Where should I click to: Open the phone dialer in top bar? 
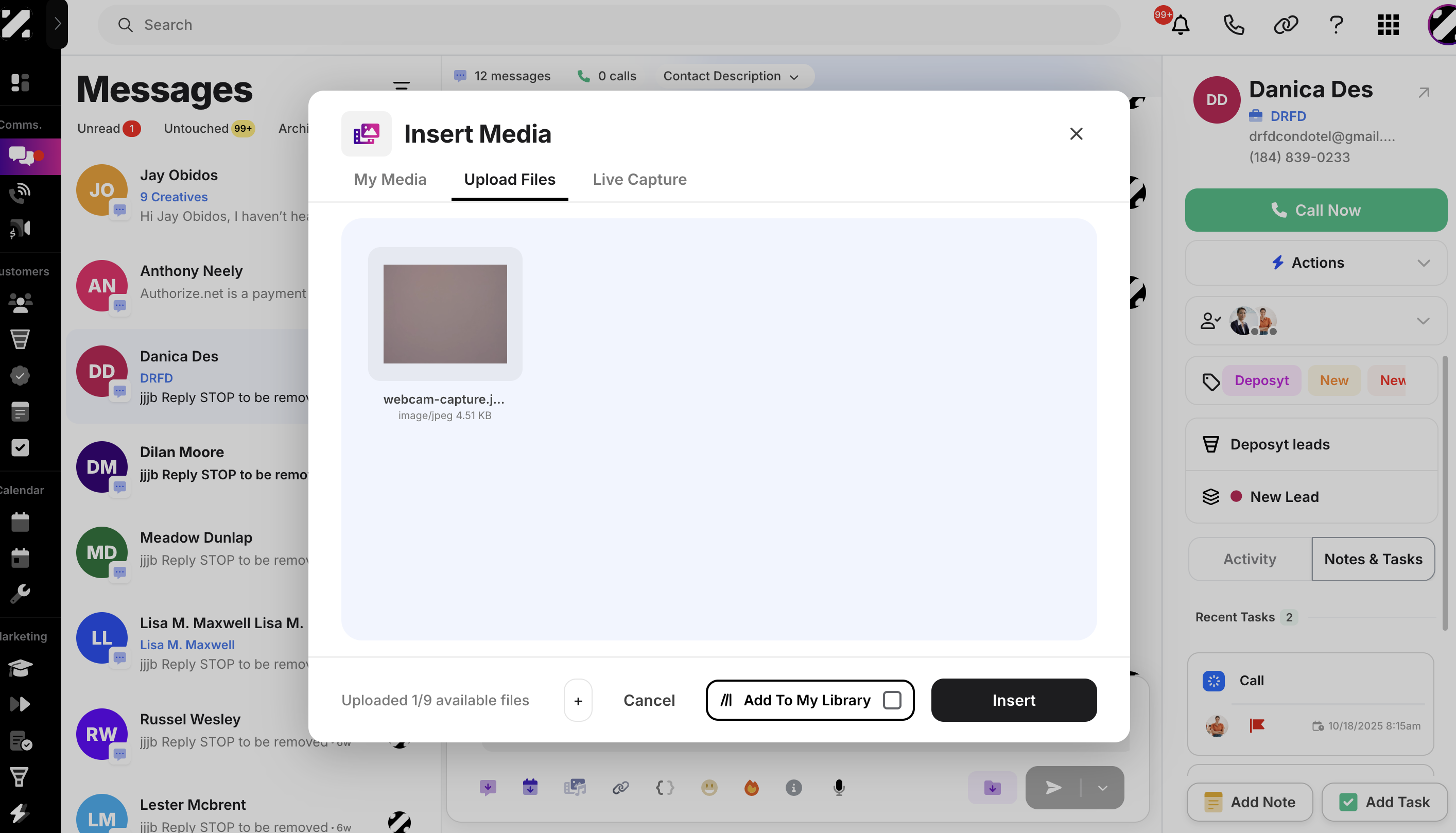1234,25
